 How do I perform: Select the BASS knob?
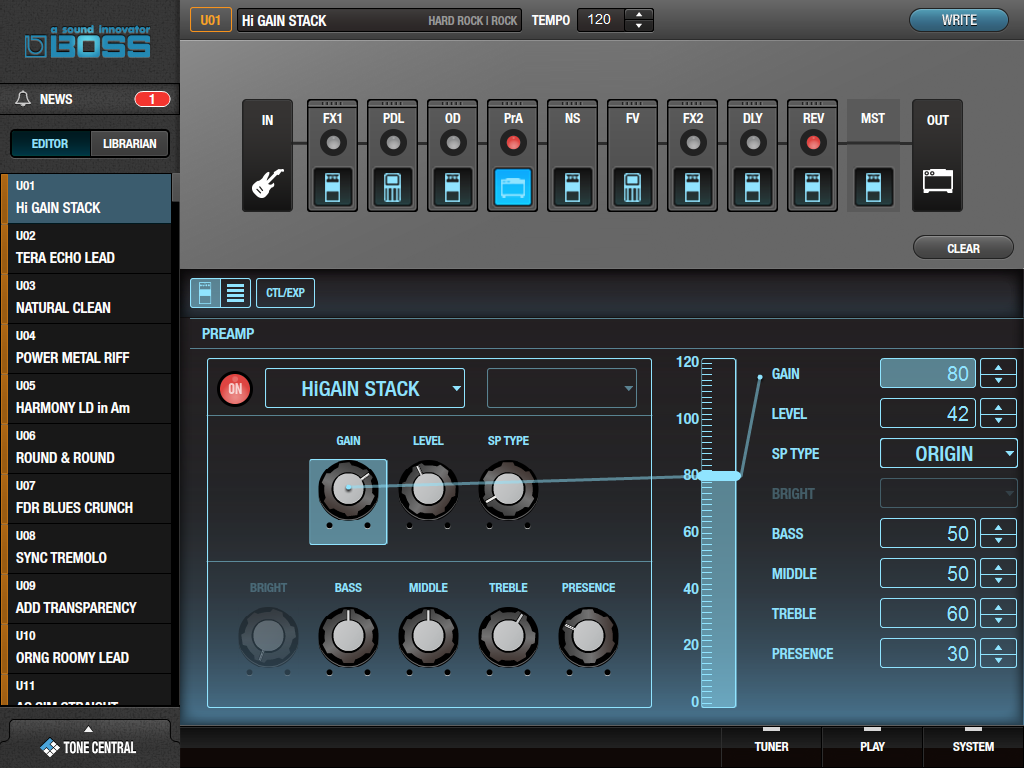pos(348,636)
